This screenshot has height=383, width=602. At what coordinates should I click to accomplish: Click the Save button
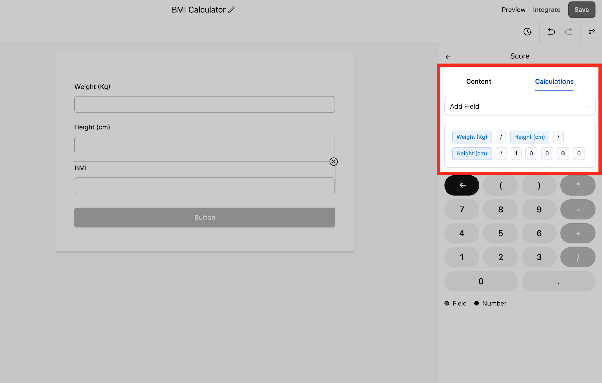tap(582, 10)
